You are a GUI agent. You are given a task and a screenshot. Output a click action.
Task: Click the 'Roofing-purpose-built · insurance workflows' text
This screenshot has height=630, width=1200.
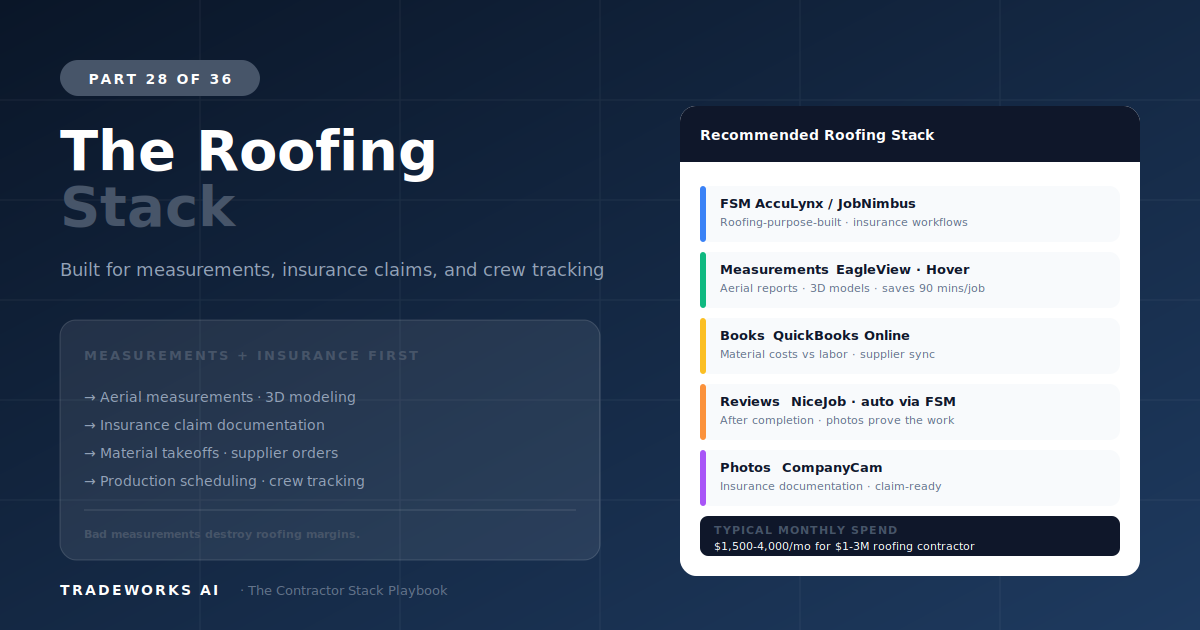coord(844,223)
